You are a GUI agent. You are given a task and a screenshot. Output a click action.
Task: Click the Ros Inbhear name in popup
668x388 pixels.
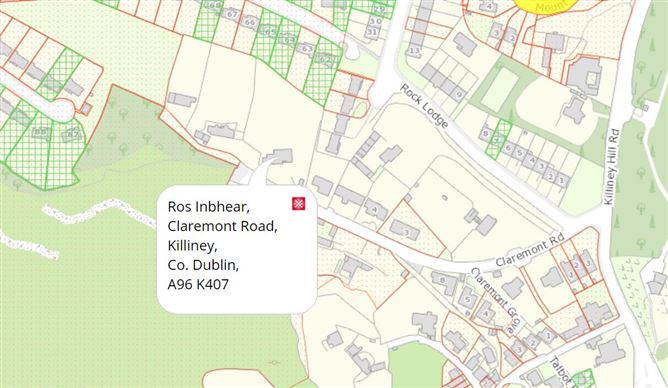(x=208, y=207)
